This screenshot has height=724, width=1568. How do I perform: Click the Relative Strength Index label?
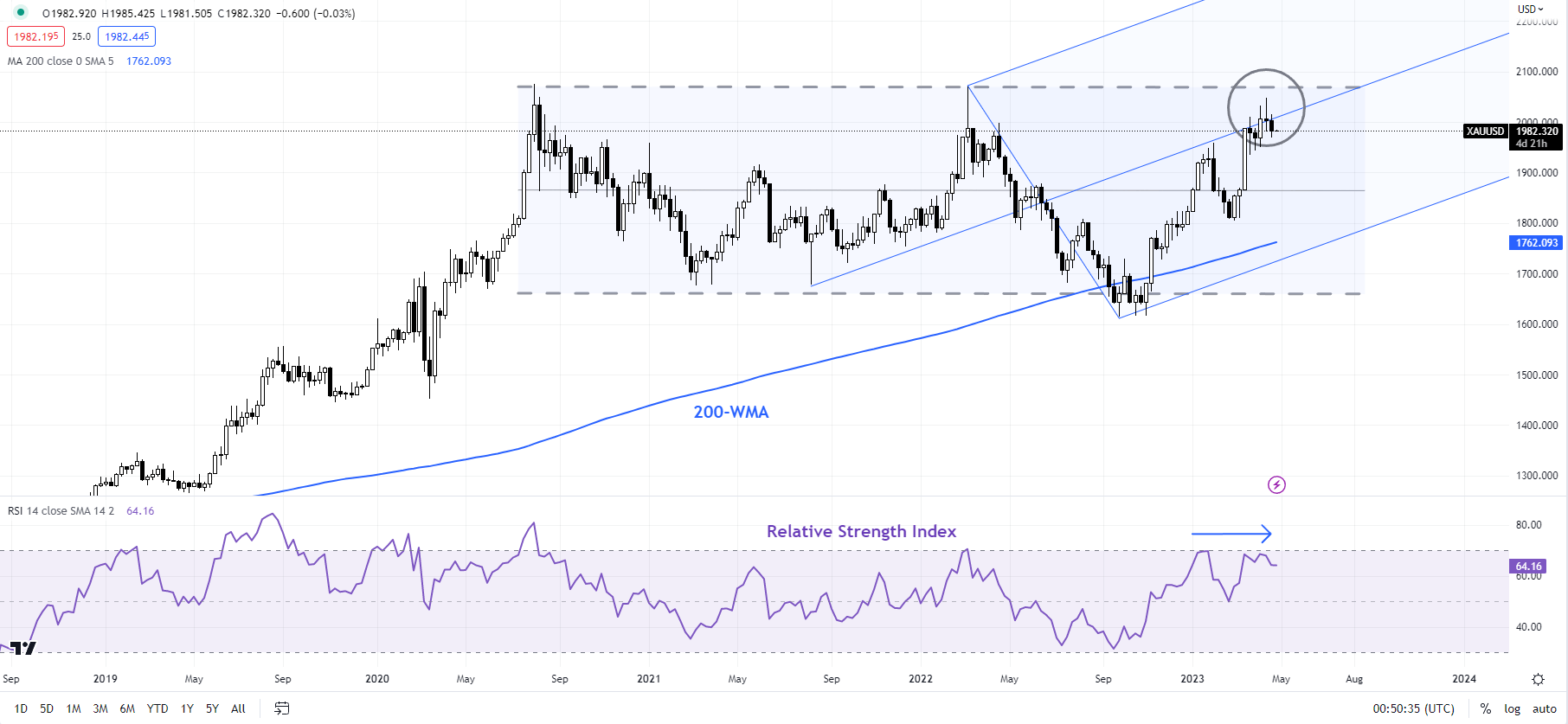pos(861,531)
